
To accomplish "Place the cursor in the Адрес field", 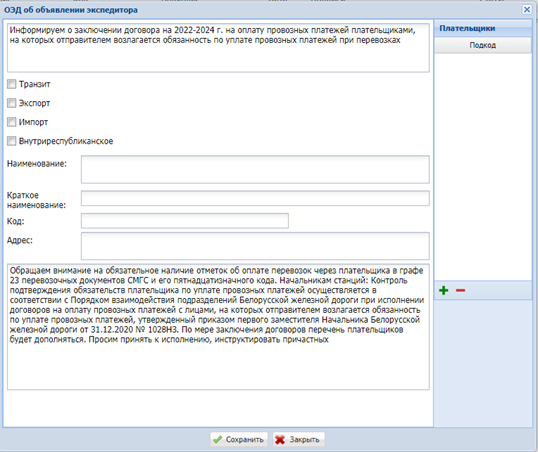I will [x=255, y=246].
